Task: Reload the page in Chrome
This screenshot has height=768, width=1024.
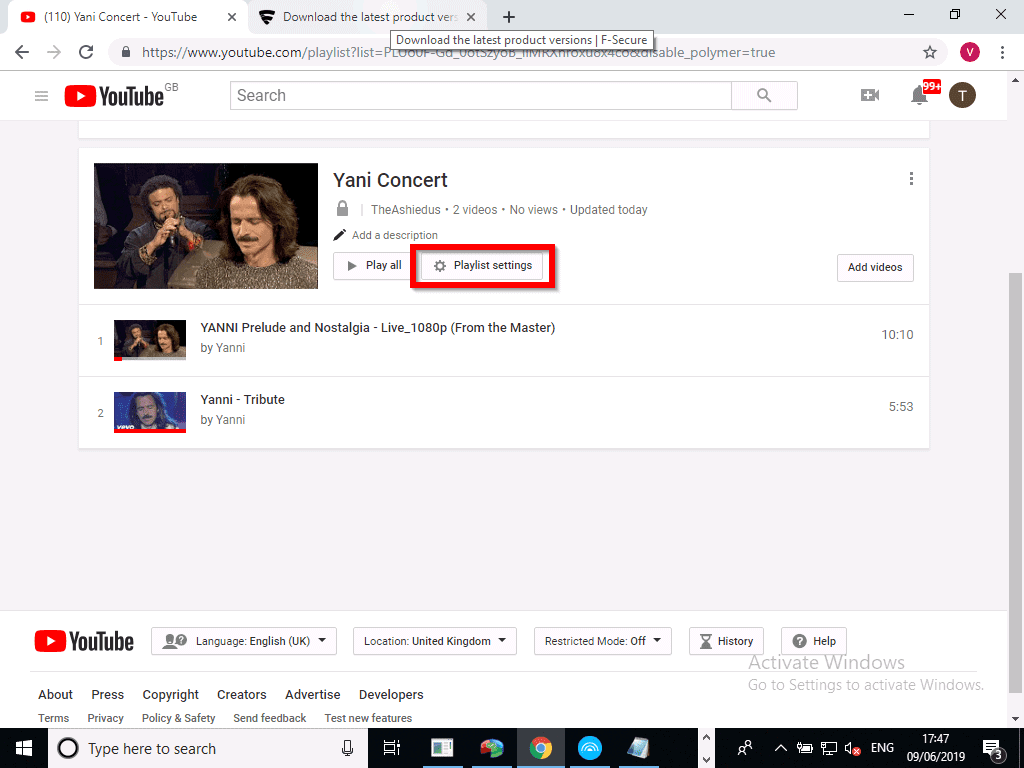Action: click(86, 52)
